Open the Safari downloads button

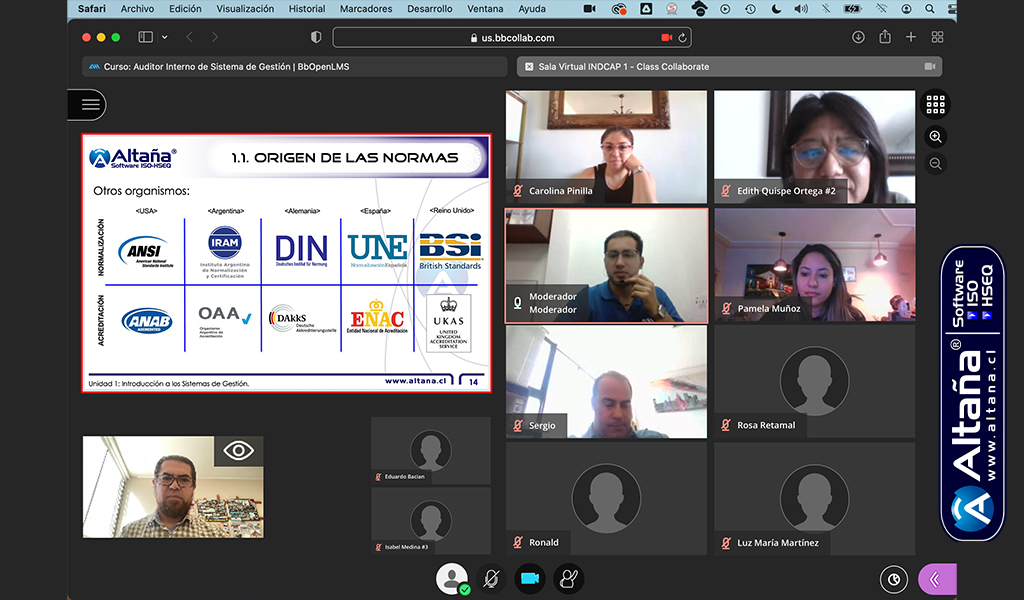858,37
